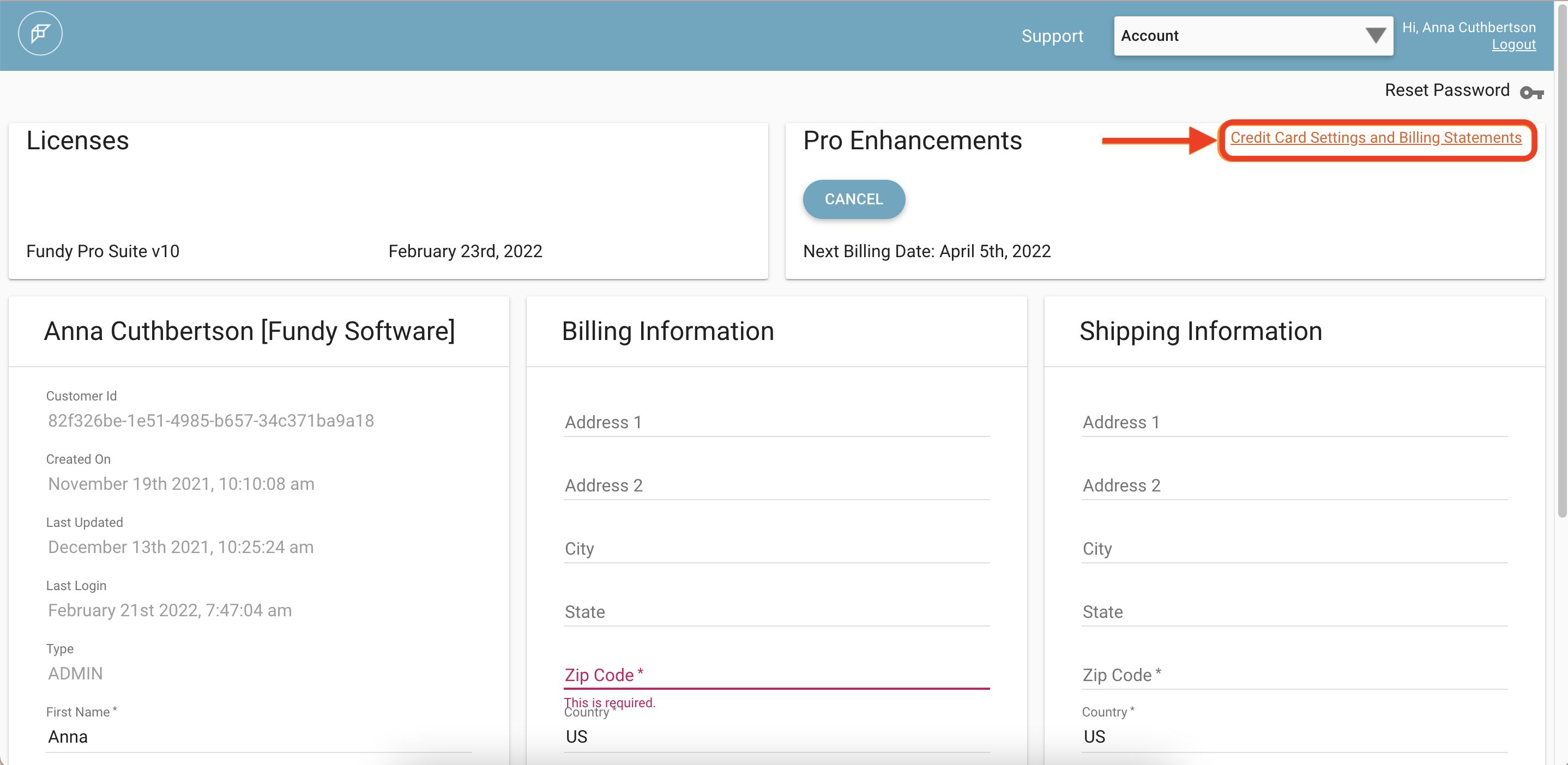
Task: Click Billing Address 2 field
Action: [x=777, y=485]
